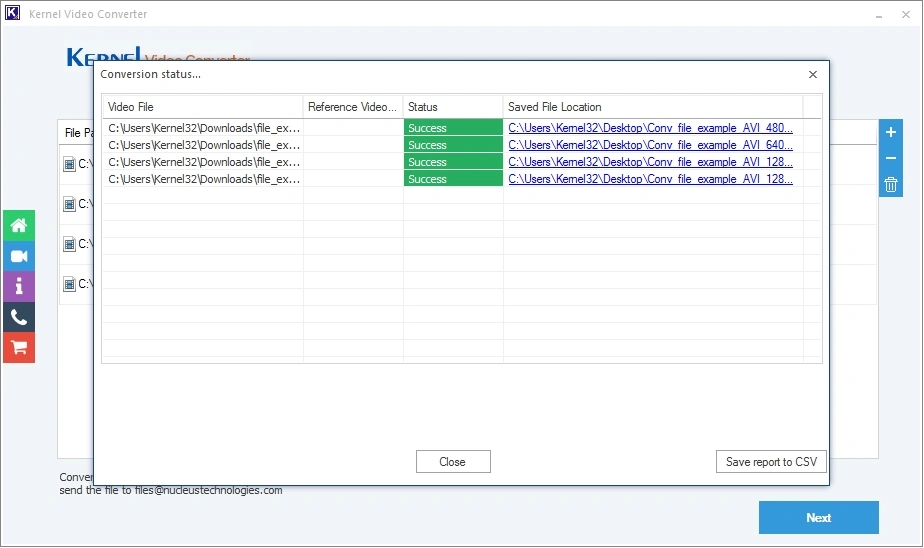Click the second video file icon in background list
The width and height of the screenshot is (924, 548).
pos(70,204)
